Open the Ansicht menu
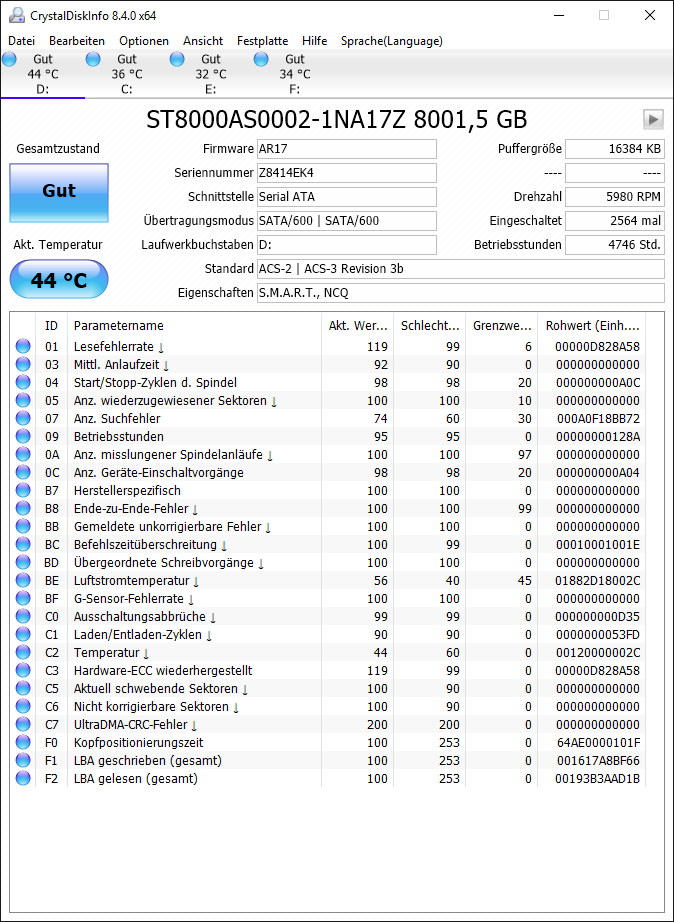Viewport: 674px width, 922px height. tap(203, 41)
